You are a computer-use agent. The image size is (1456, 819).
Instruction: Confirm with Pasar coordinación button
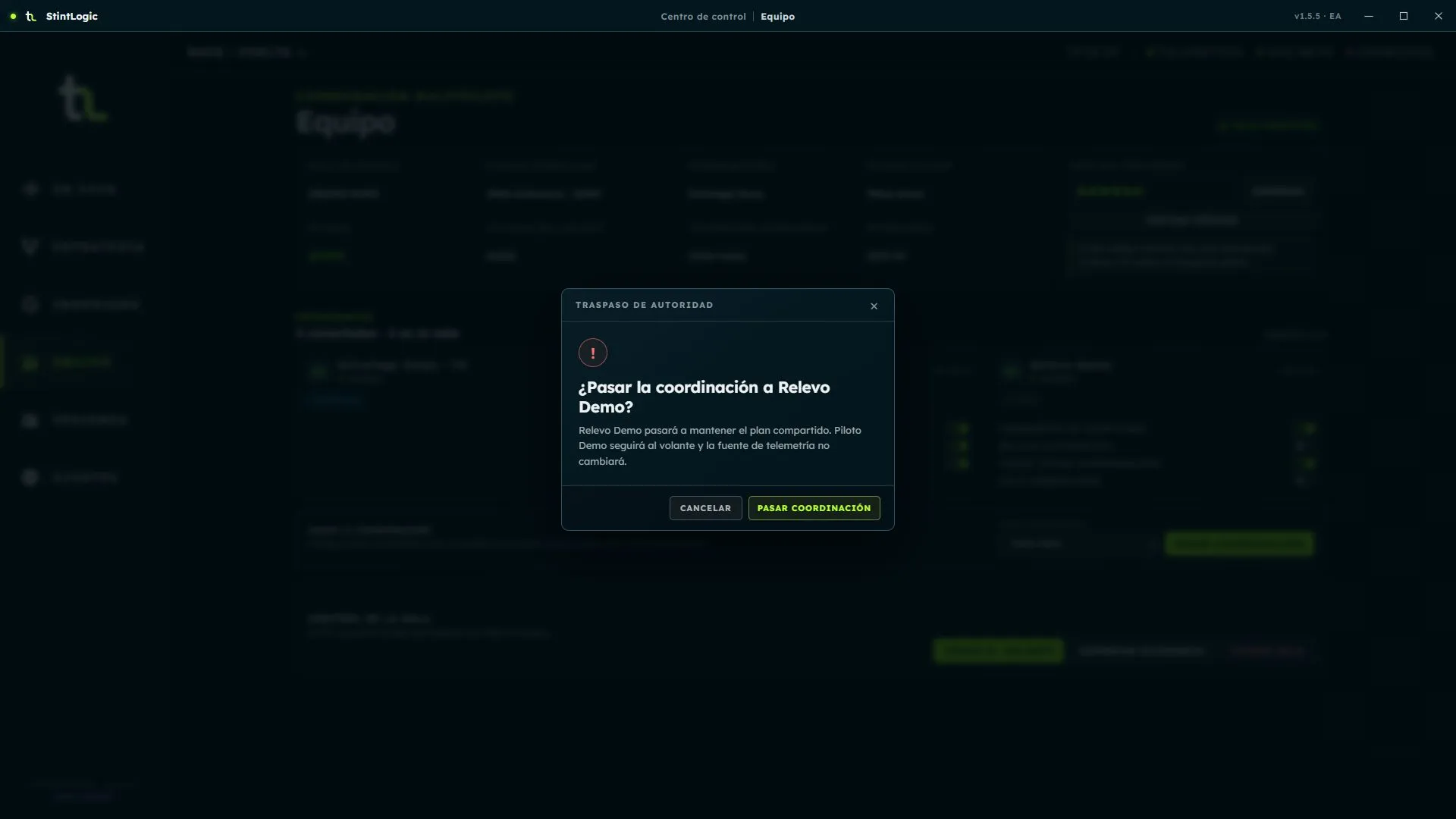[x=814, y=508]
